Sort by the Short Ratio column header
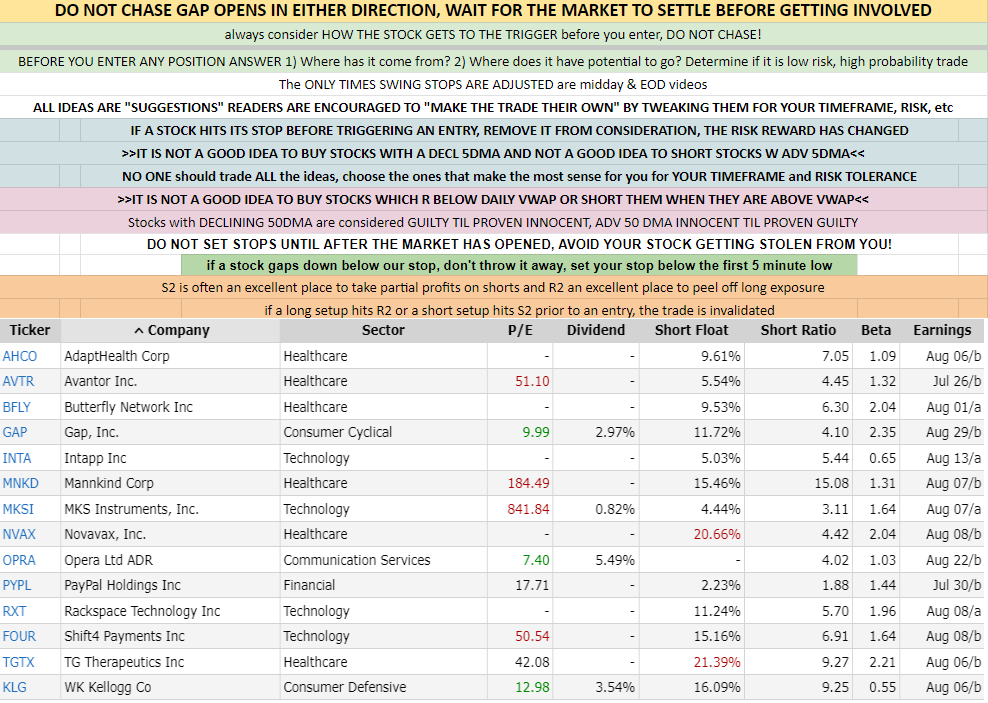 [x=798, y=330]
